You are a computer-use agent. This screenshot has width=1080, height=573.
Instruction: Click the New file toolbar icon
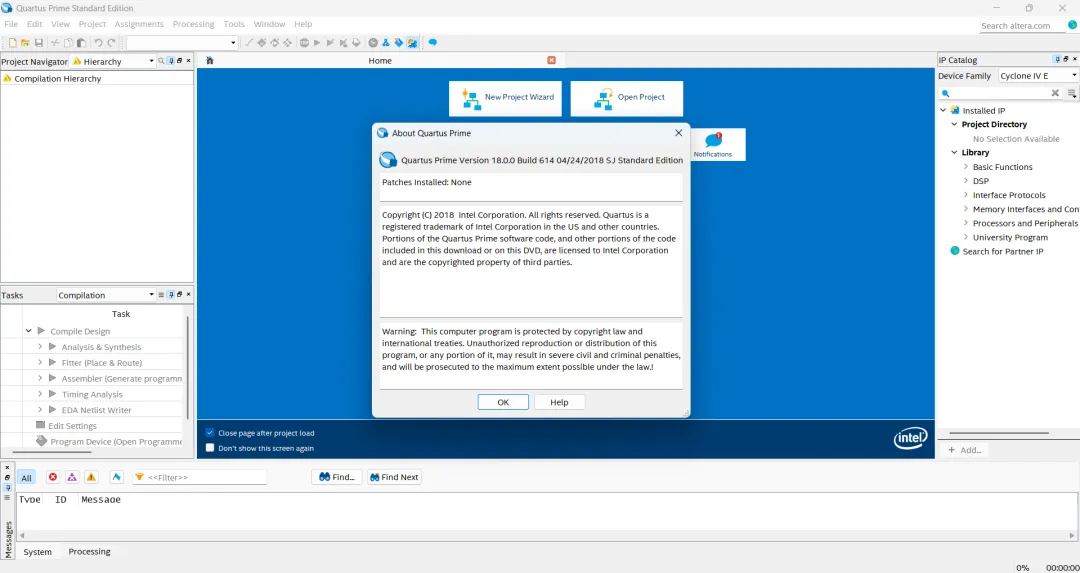12,43
